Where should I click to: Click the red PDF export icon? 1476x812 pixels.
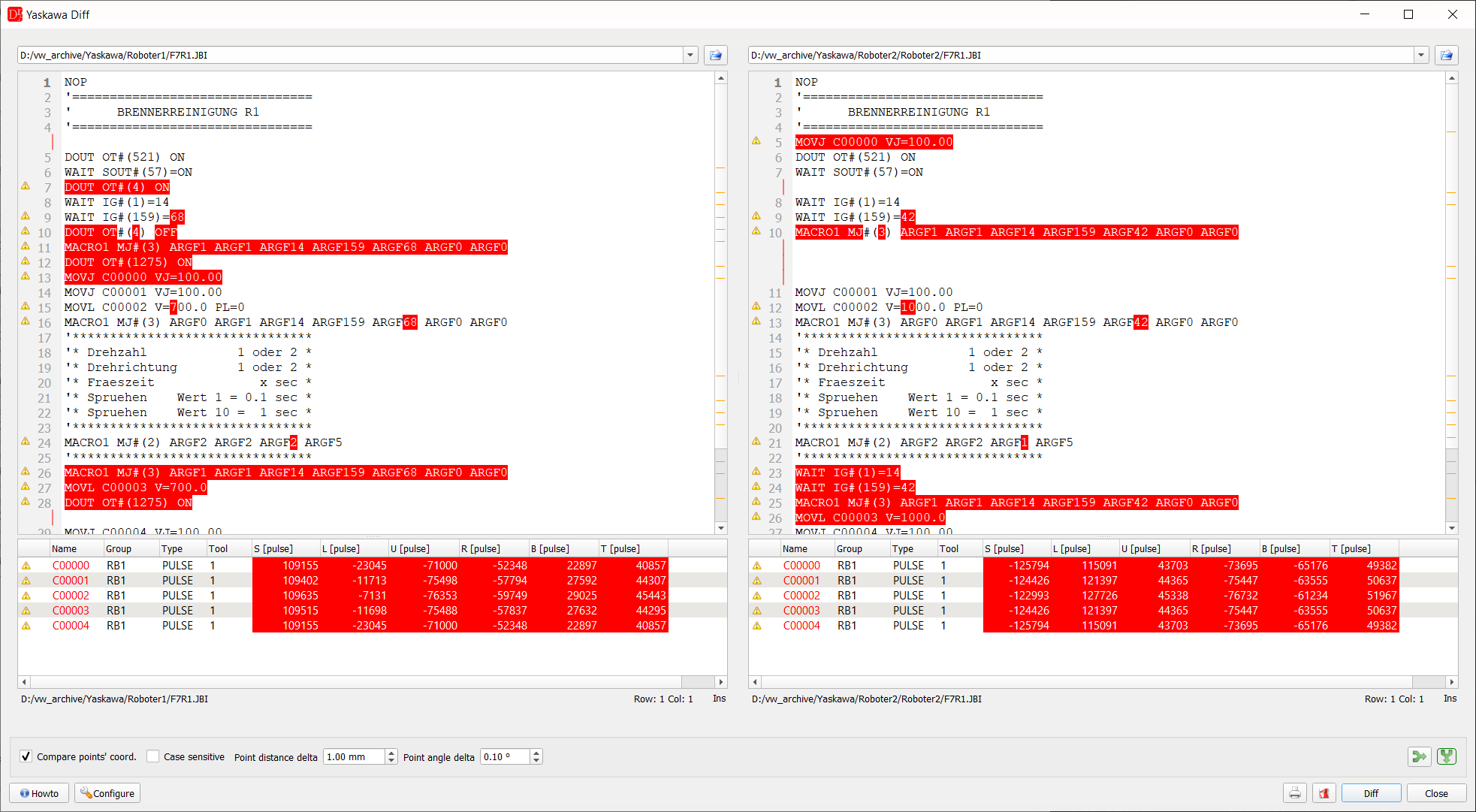click(x=1324, y=793)
